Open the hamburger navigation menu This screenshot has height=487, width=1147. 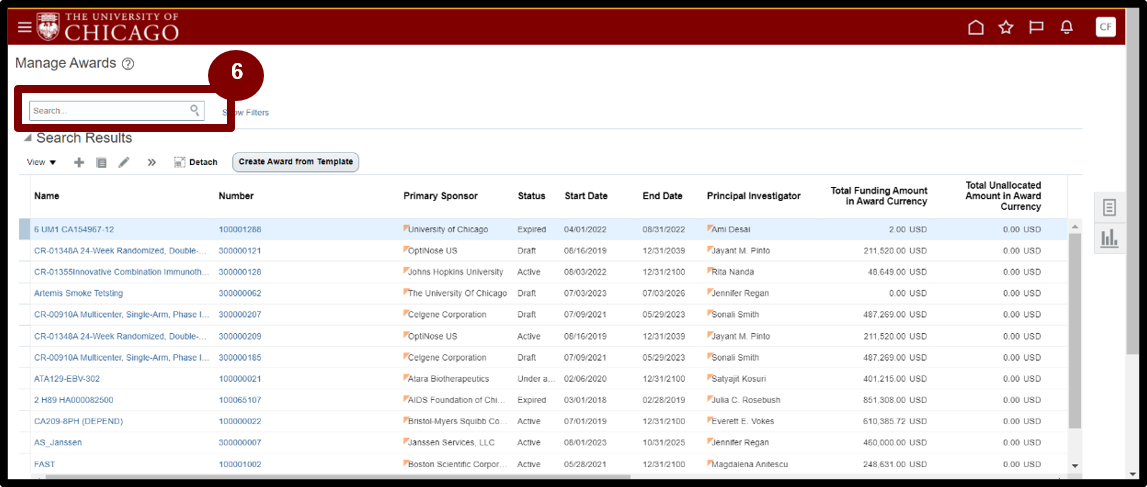25,27
